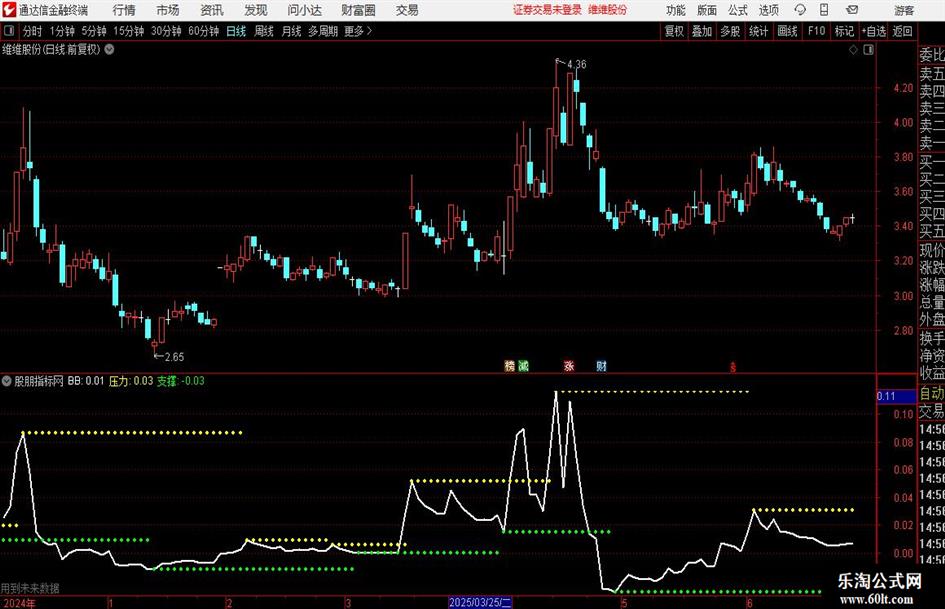Click the 画线 drawing tools button
Image resolution: width=945 pixels, height=609 pixels.
[788, 31]
